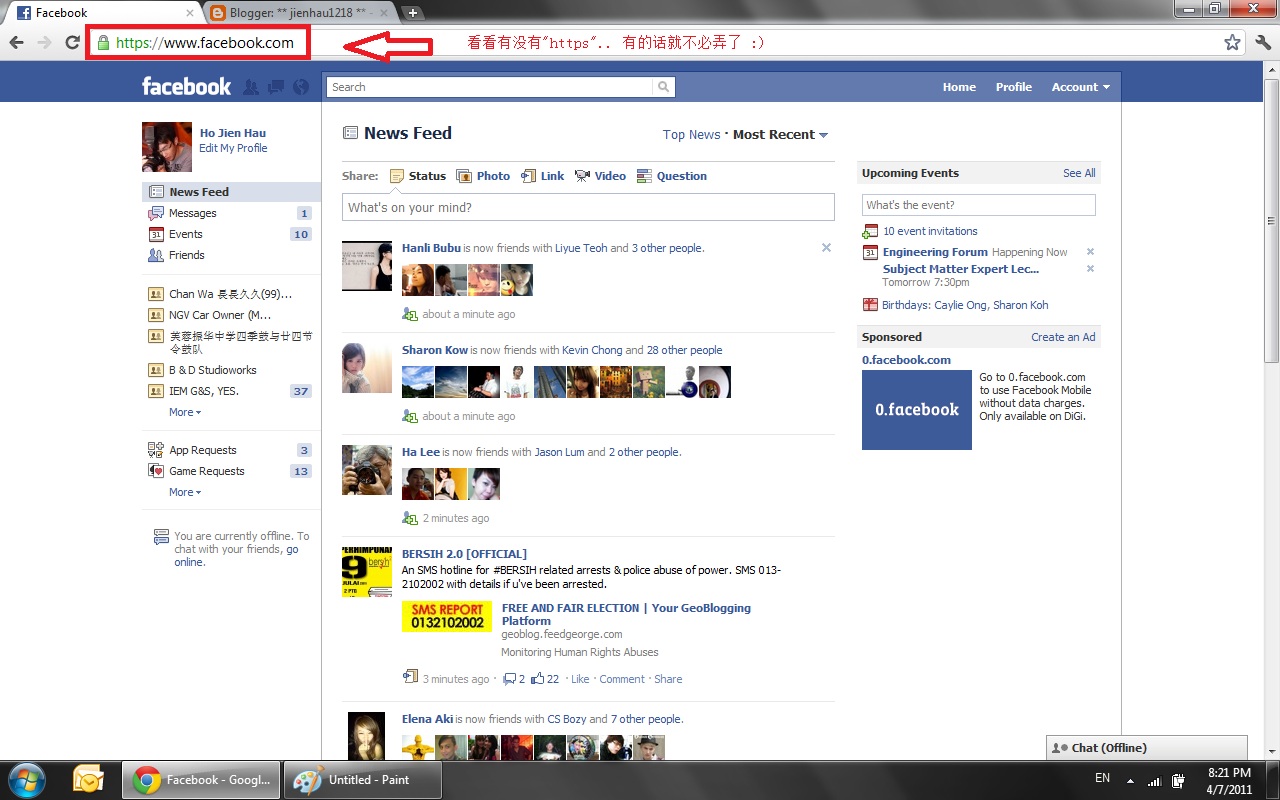Switch to Top News feed

(x=691, y=135)
